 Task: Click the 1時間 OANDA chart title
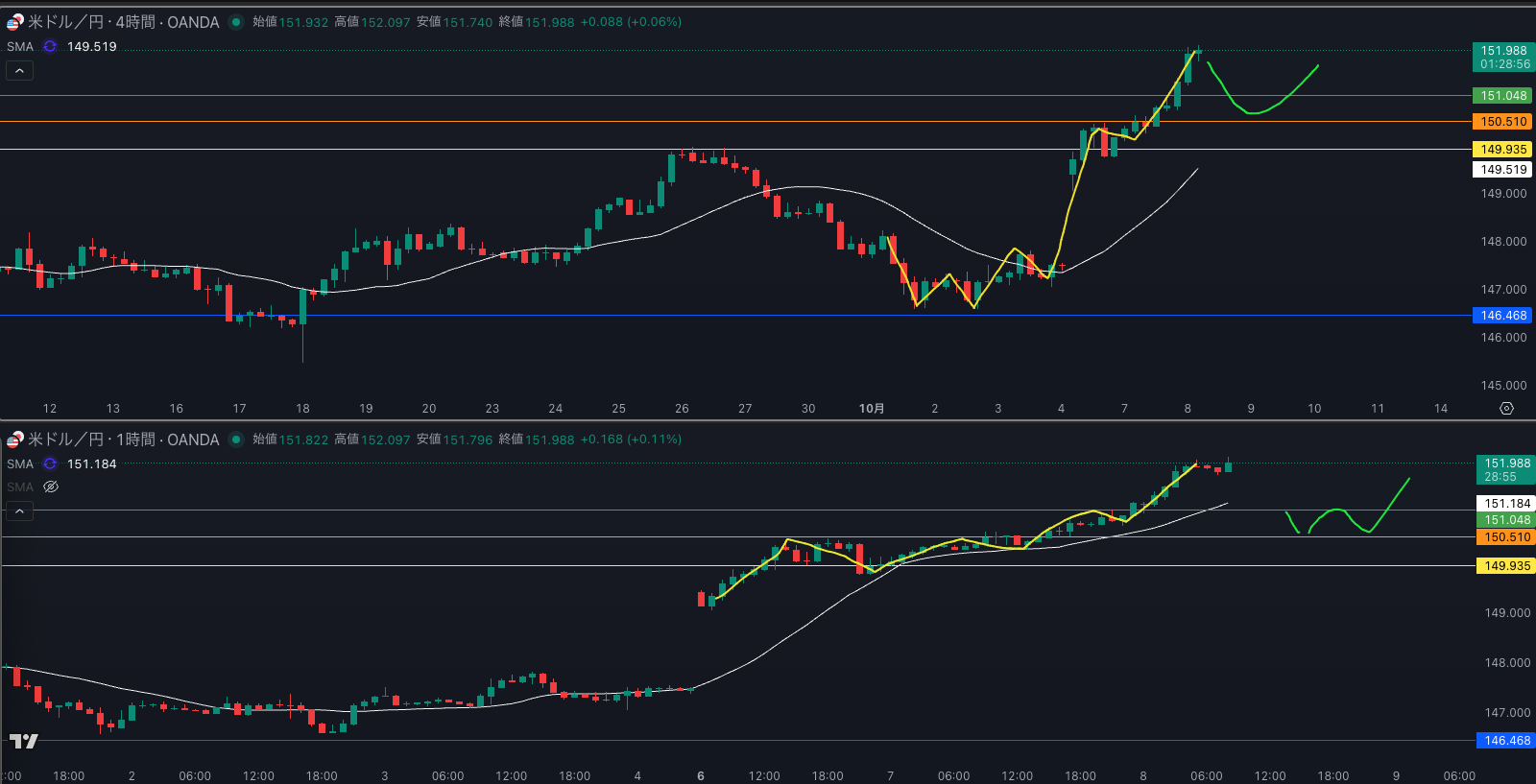pyautogui.click(x=123, y=440)
